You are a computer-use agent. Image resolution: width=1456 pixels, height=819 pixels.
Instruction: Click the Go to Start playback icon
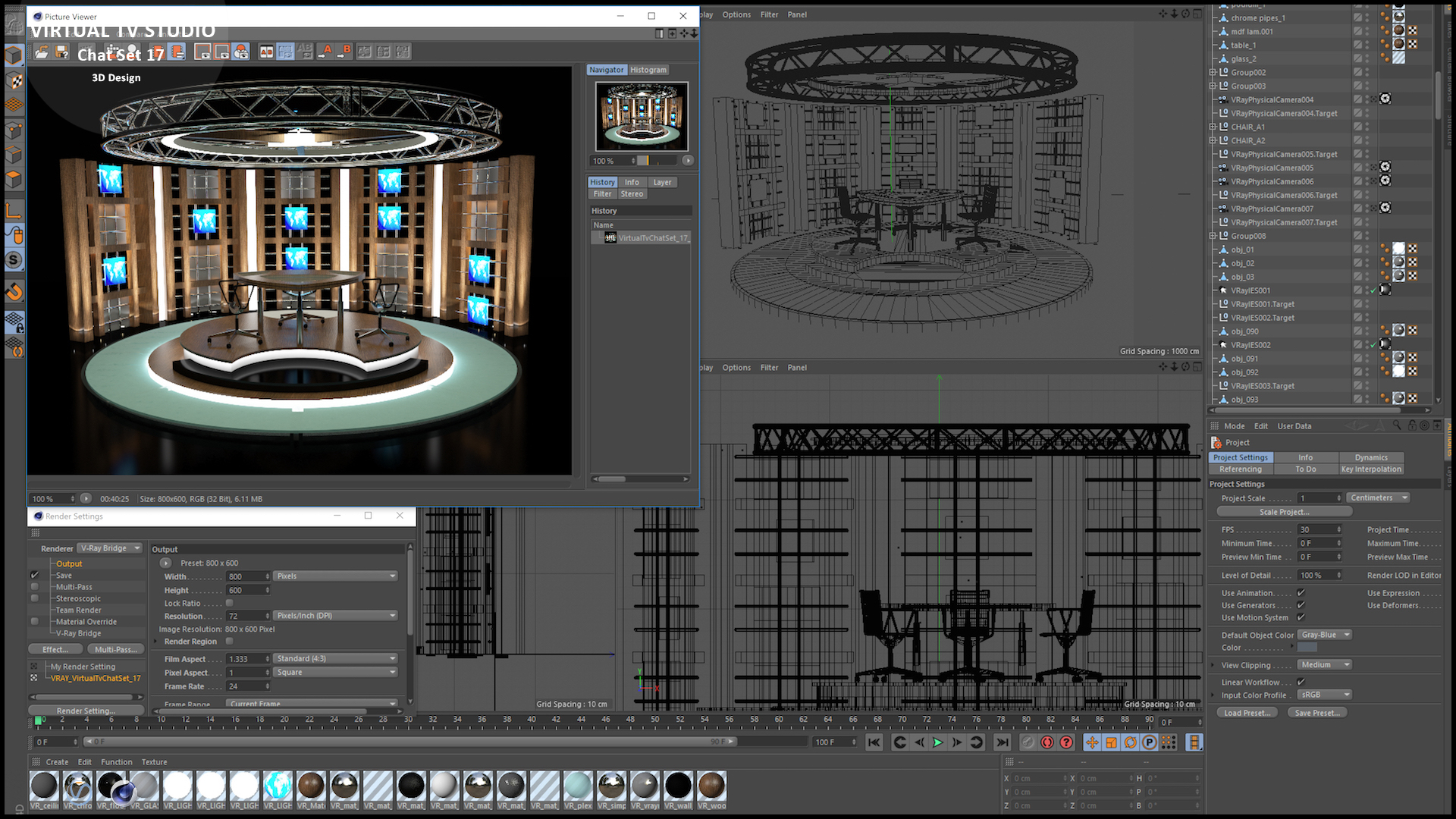tap(874, 742)
